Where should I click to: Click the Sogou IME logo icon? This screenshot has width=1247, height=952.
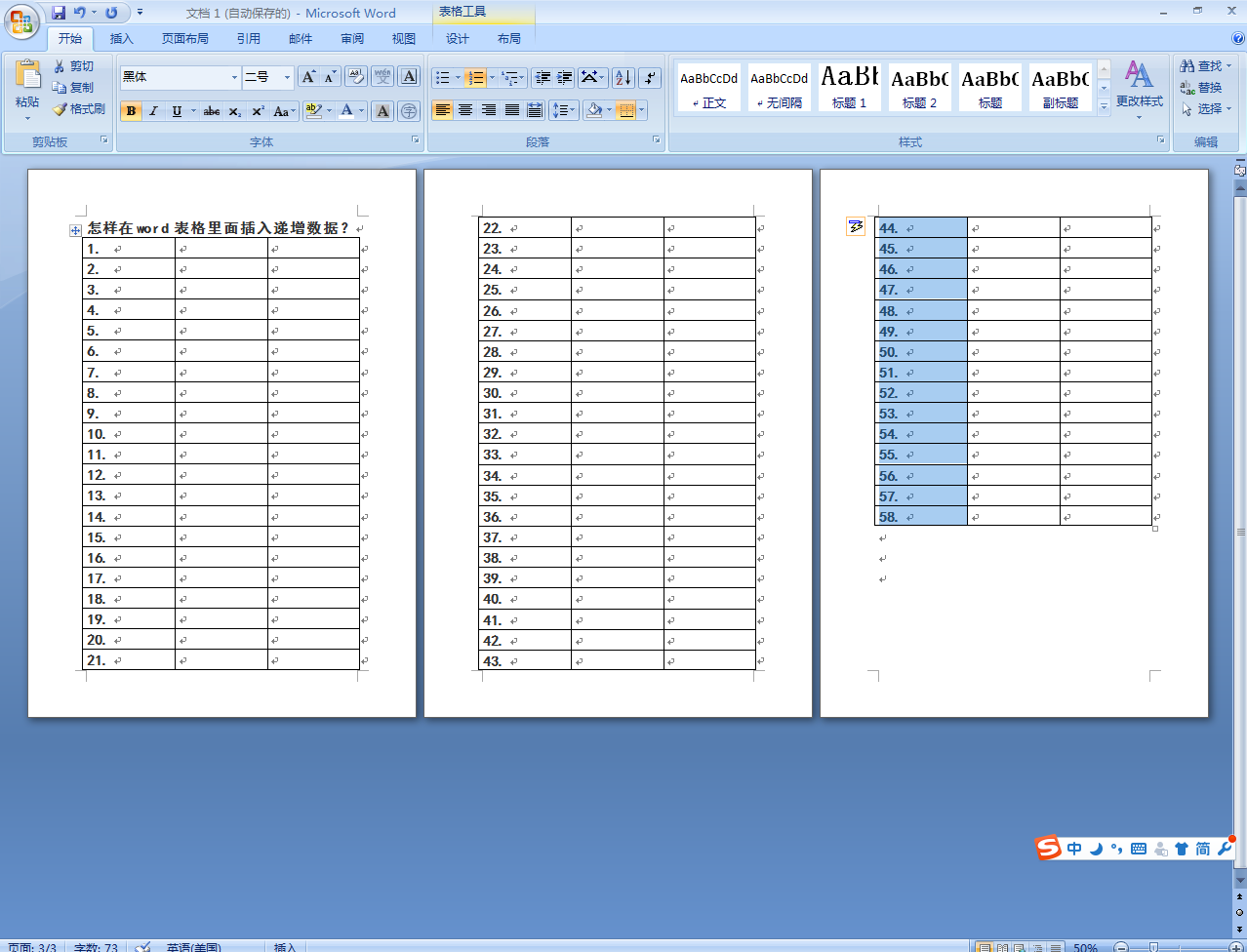tap(1048, 848)
